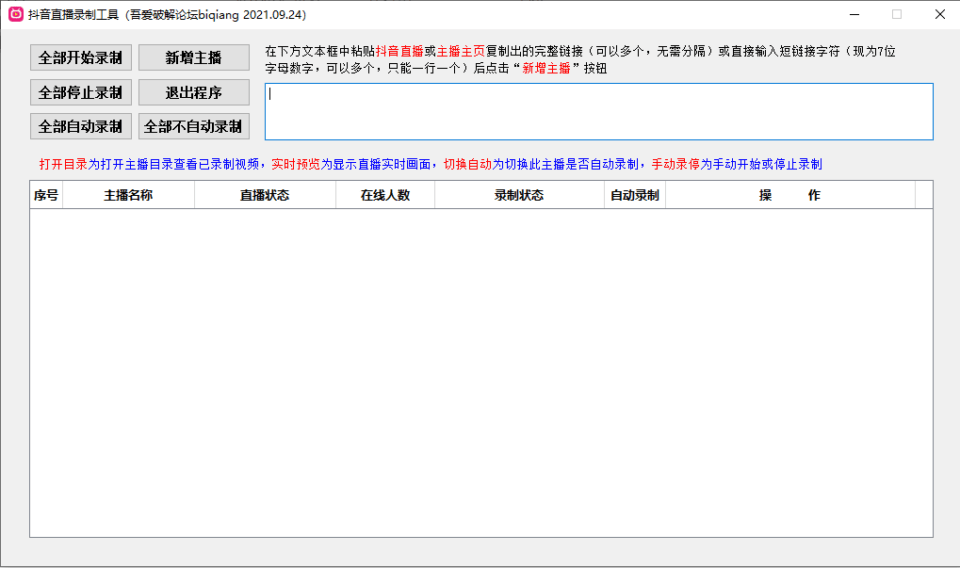Stop all recordings via 全部停止录制
Viewport: 960px width, 568px height.
pos(81,92)
